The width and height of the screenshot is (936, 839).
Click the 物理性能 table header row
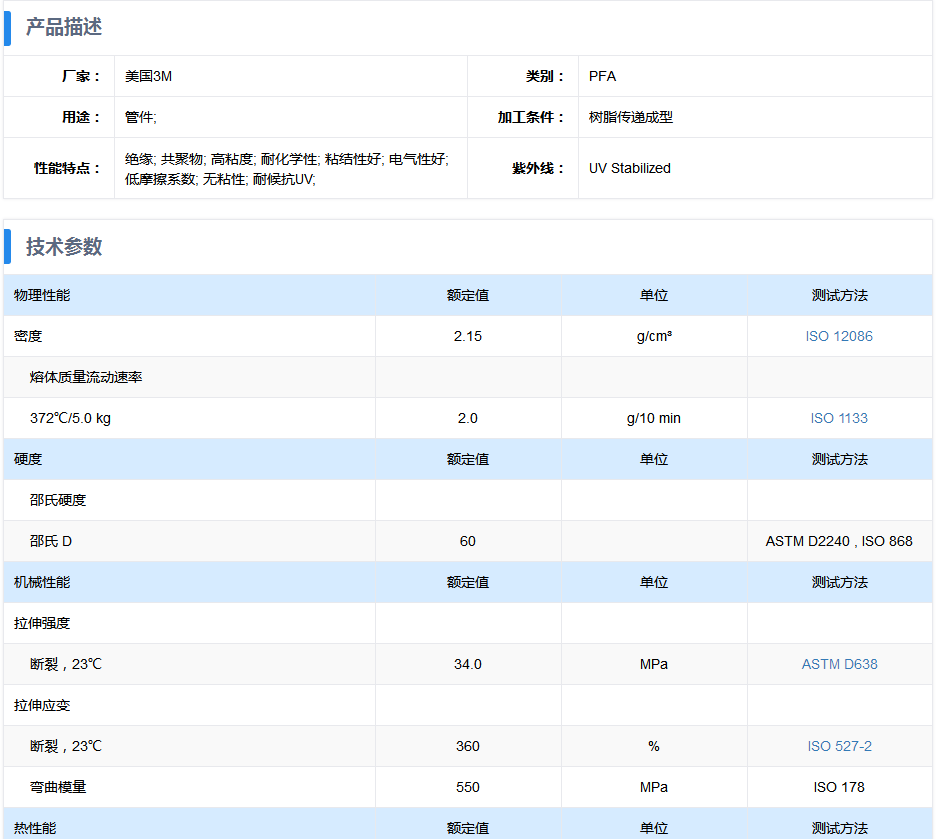coord(42,295)
